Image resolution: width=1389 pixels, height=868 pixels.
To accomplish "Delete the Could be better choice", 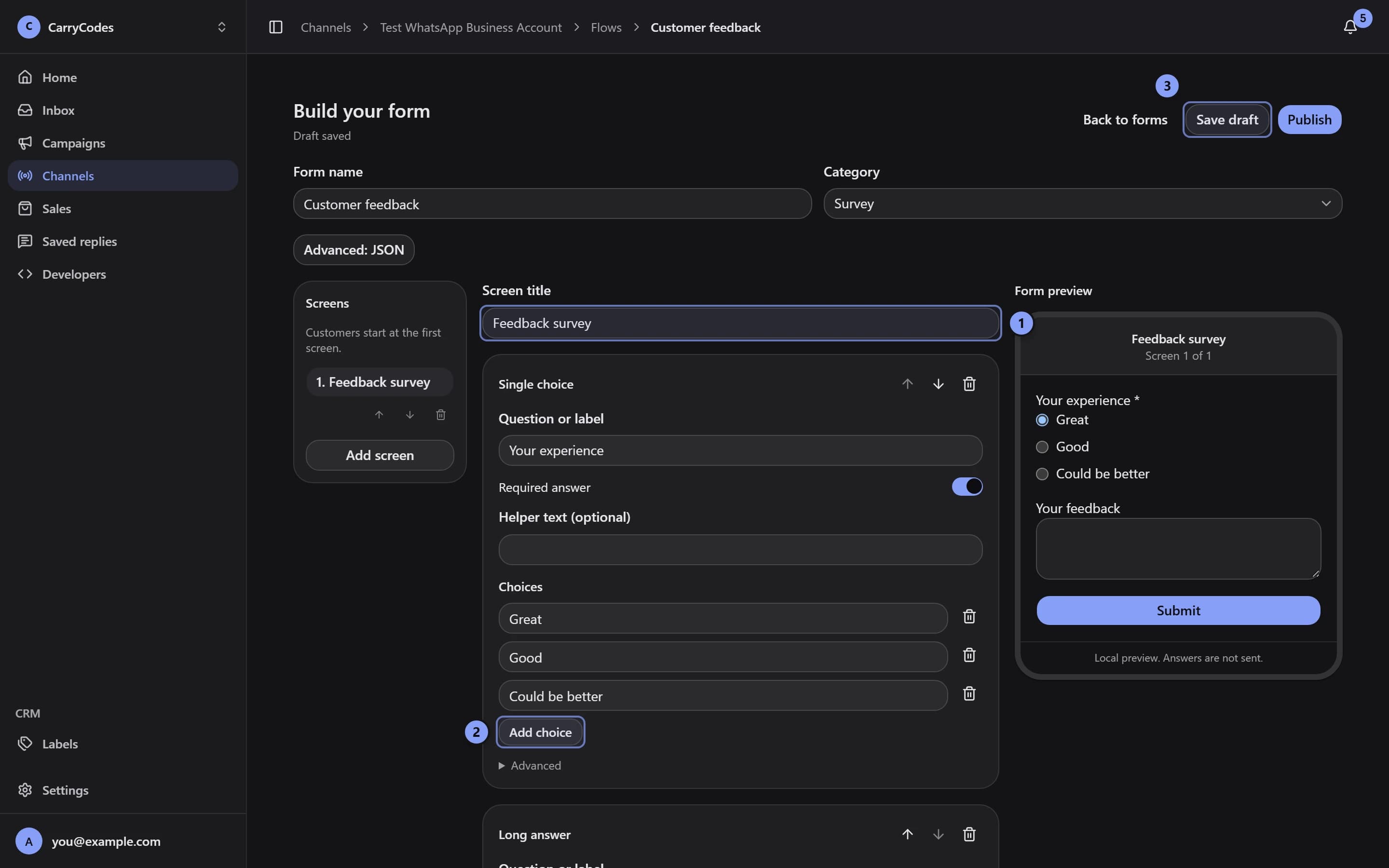I will click(969, 693).
